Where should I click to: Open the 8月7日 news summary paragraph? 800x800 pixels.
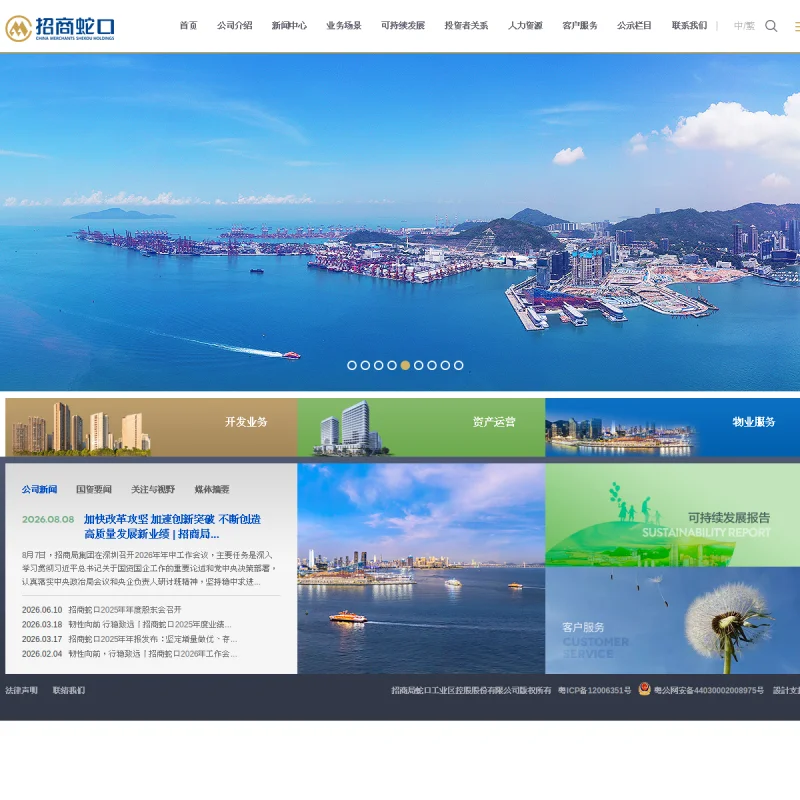pos(149,568)
